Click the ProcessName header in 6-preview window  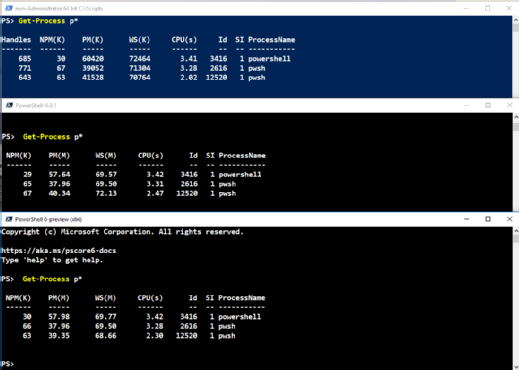click(x=242, y=298)
